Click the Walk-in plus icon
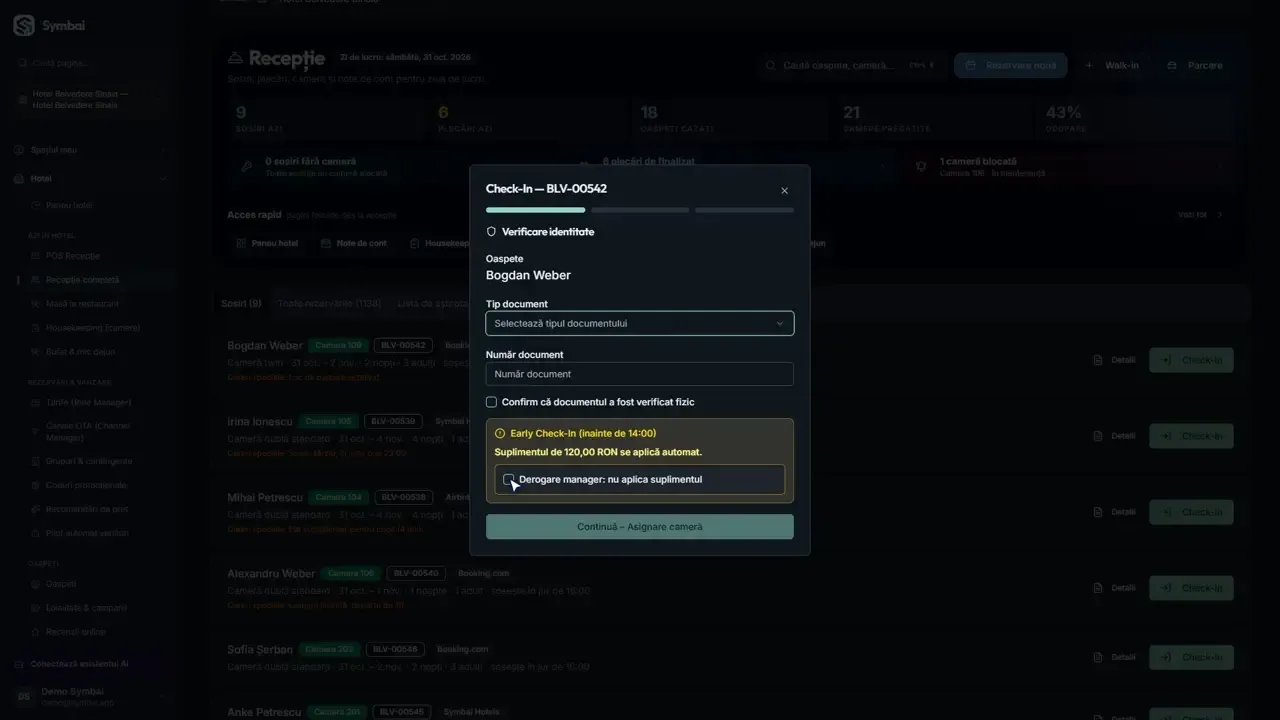Screen dimensions: 1280x720 tap(1089, 66)
